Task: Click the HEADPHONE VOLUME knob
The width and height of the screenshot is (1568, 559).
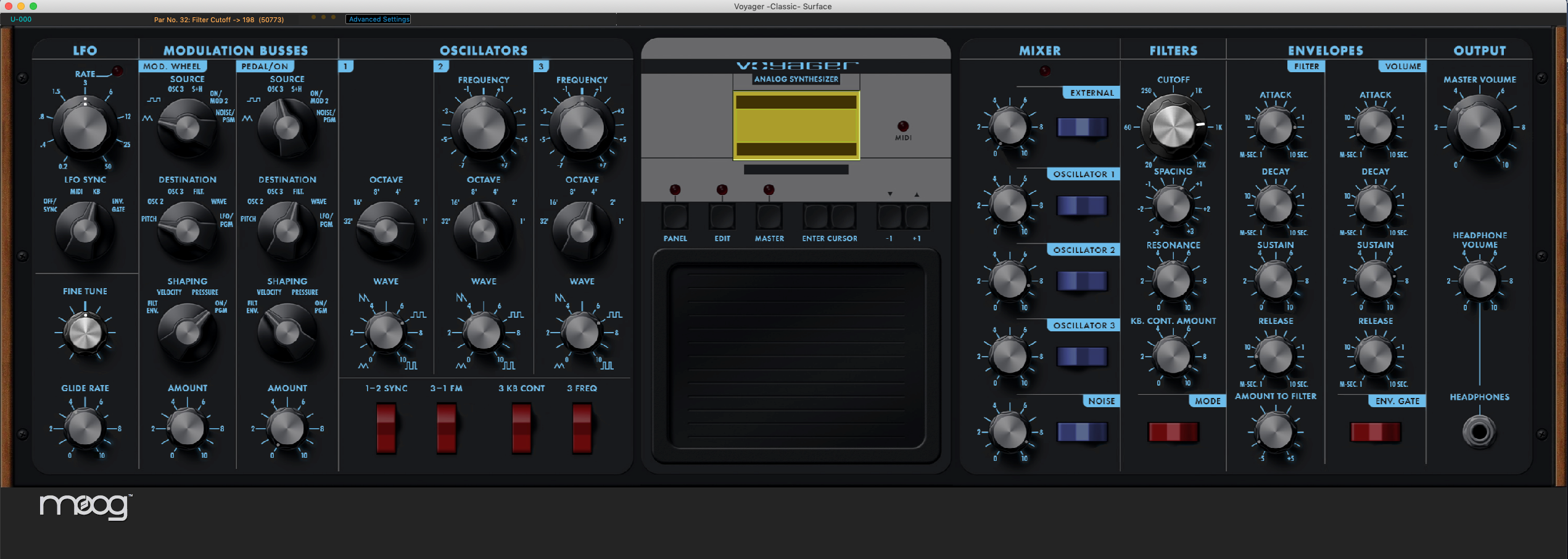Action: click(1479, 281)
